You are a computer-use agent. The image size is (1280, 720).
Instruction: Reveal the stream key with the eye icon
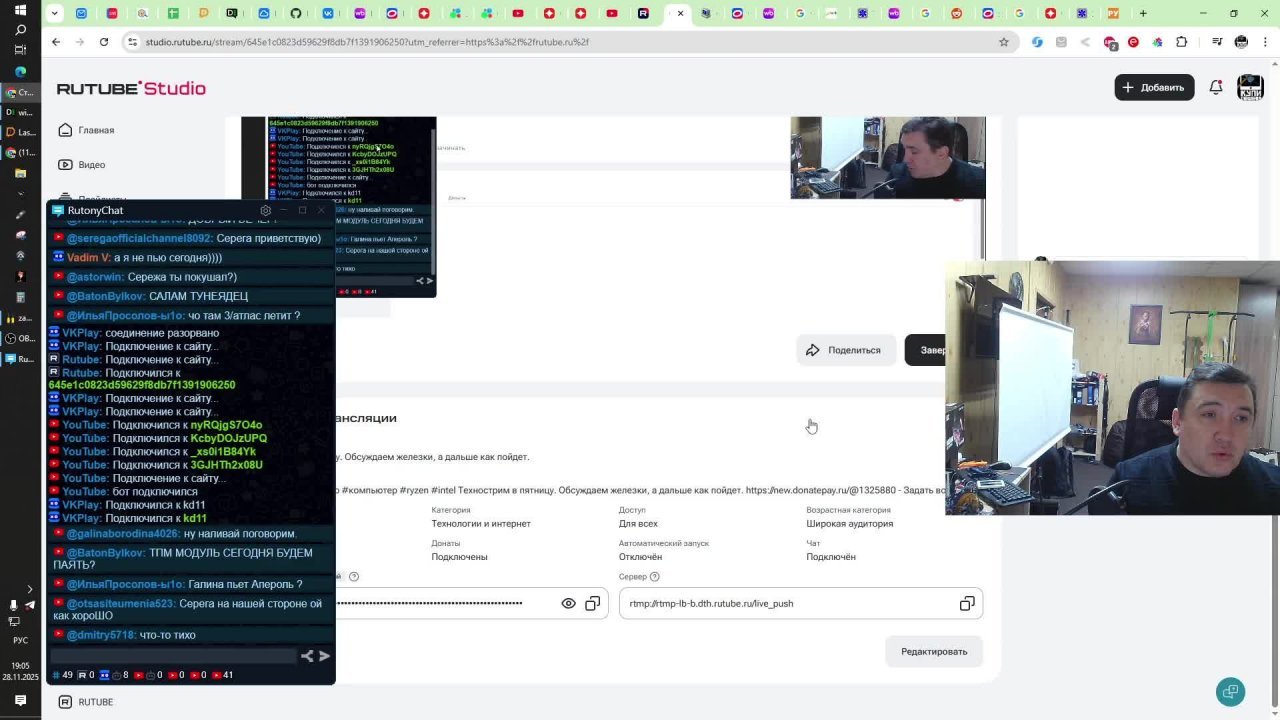point(568,603)
